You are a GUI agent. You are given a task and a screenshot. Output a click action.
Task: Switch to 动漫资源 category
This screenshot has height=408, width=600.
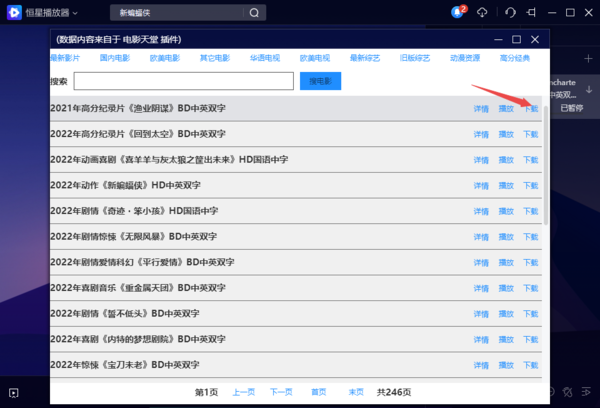465,58
